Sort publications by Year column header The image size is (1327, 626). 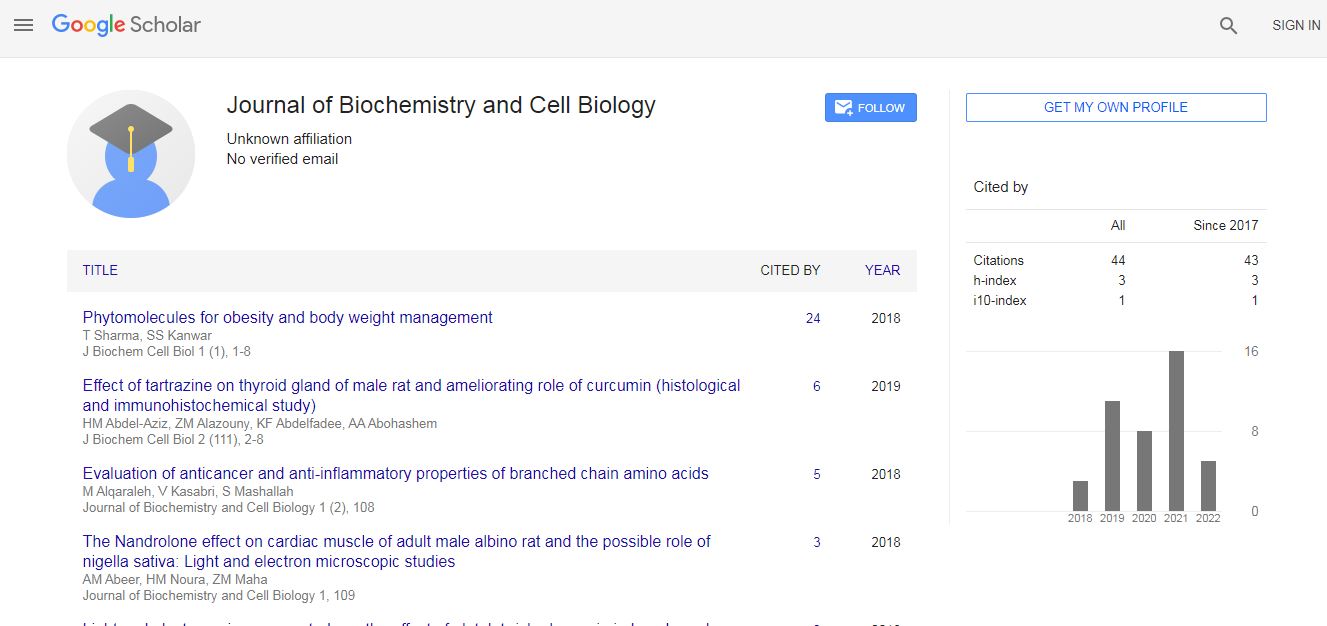882,270
